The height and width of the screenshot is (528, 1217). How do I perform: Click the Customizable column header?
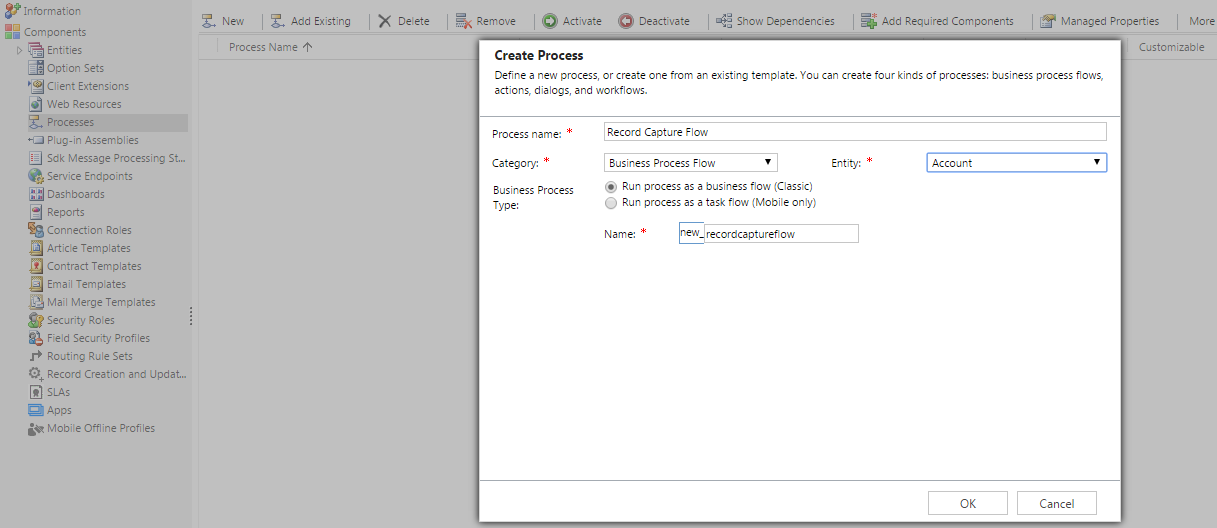pyautogui.click(x=1171, y=47)
